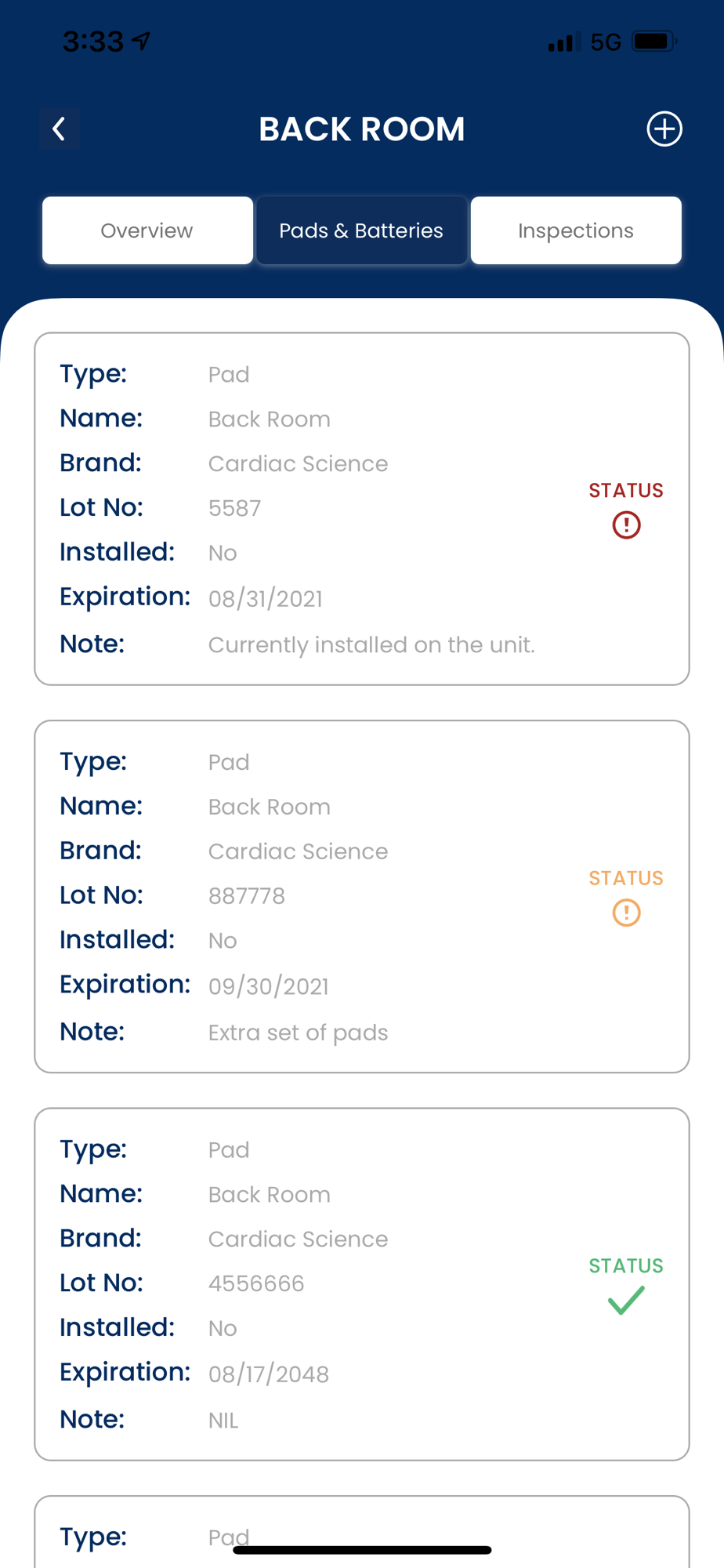Tap the note 'Currently installed on the unit.'
Viewport: 724px width, 1568px height.
coord(371,645)
